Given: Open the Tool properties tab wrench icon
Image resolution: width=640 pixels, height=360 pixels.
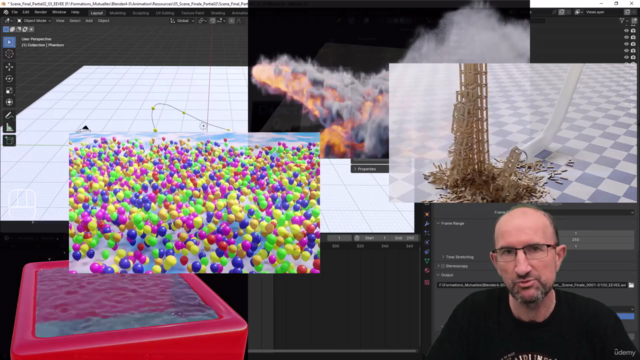Looking at the screenshot, I should coord(427,224).
